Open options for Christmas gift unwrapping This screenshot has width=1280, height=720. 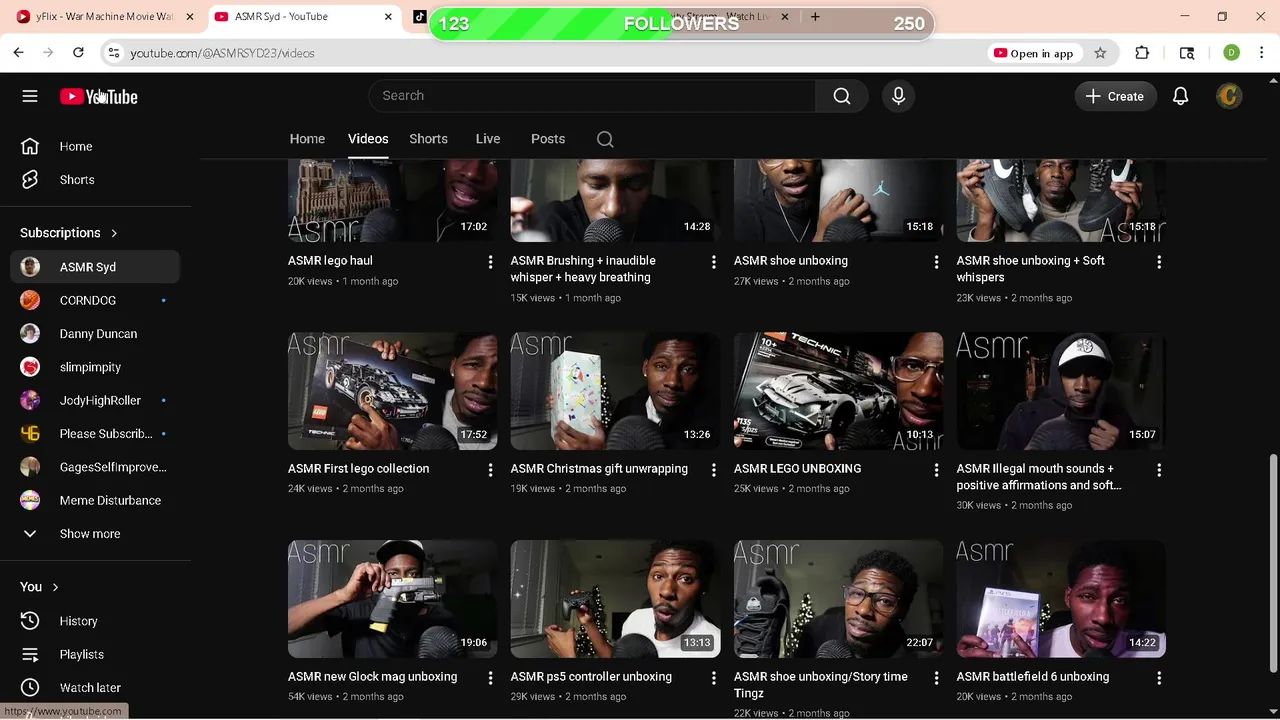point(713,470)
